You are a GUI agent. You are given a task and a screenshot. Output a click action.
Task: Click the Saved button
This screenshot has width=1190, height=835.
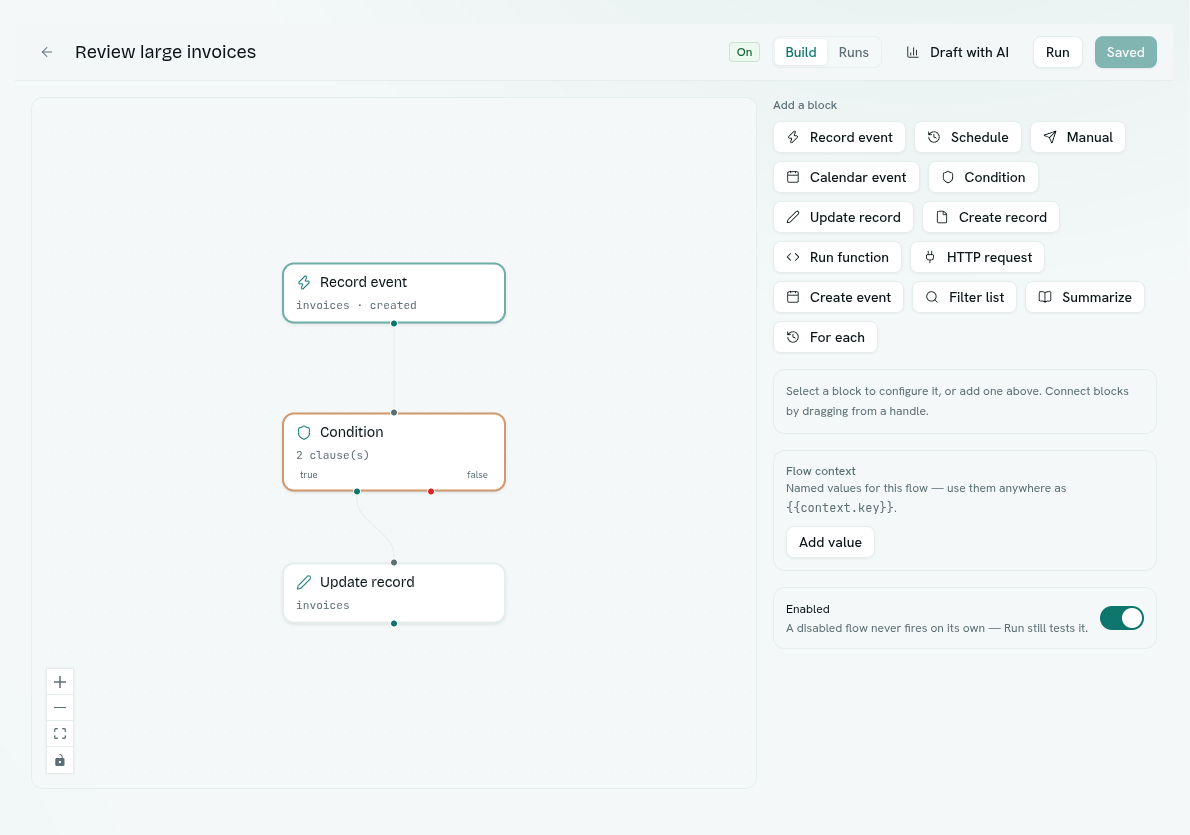coord(1125,52)
